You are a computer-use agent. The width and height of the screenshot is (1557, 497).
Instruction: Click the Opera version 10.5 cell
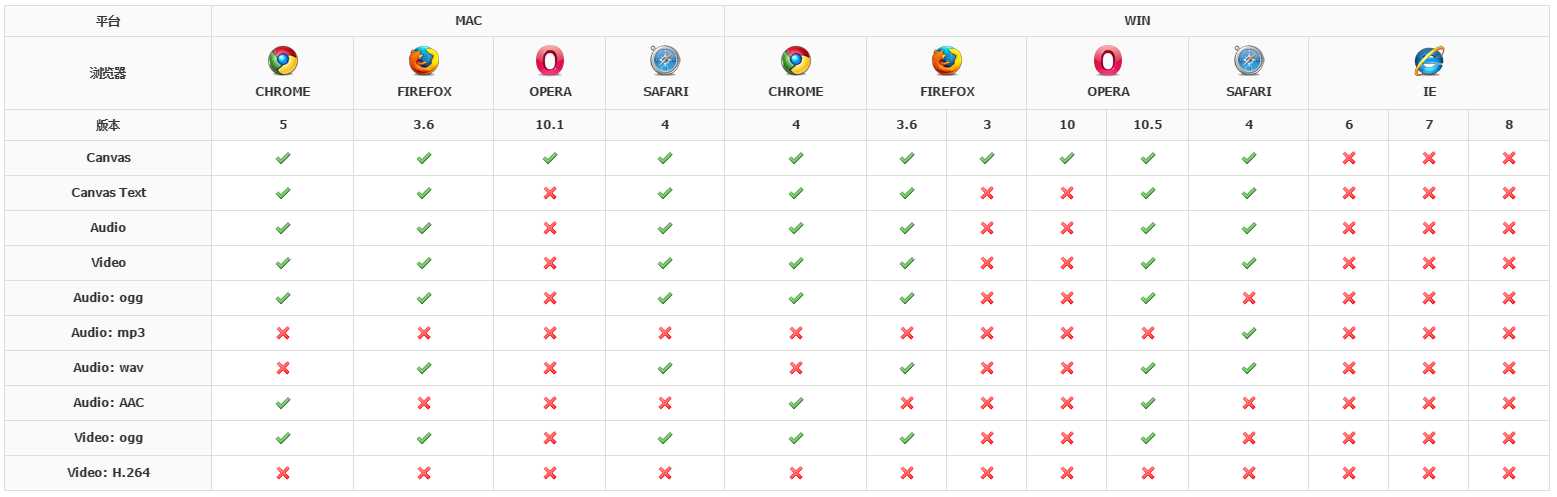[x=1147, y=125]
